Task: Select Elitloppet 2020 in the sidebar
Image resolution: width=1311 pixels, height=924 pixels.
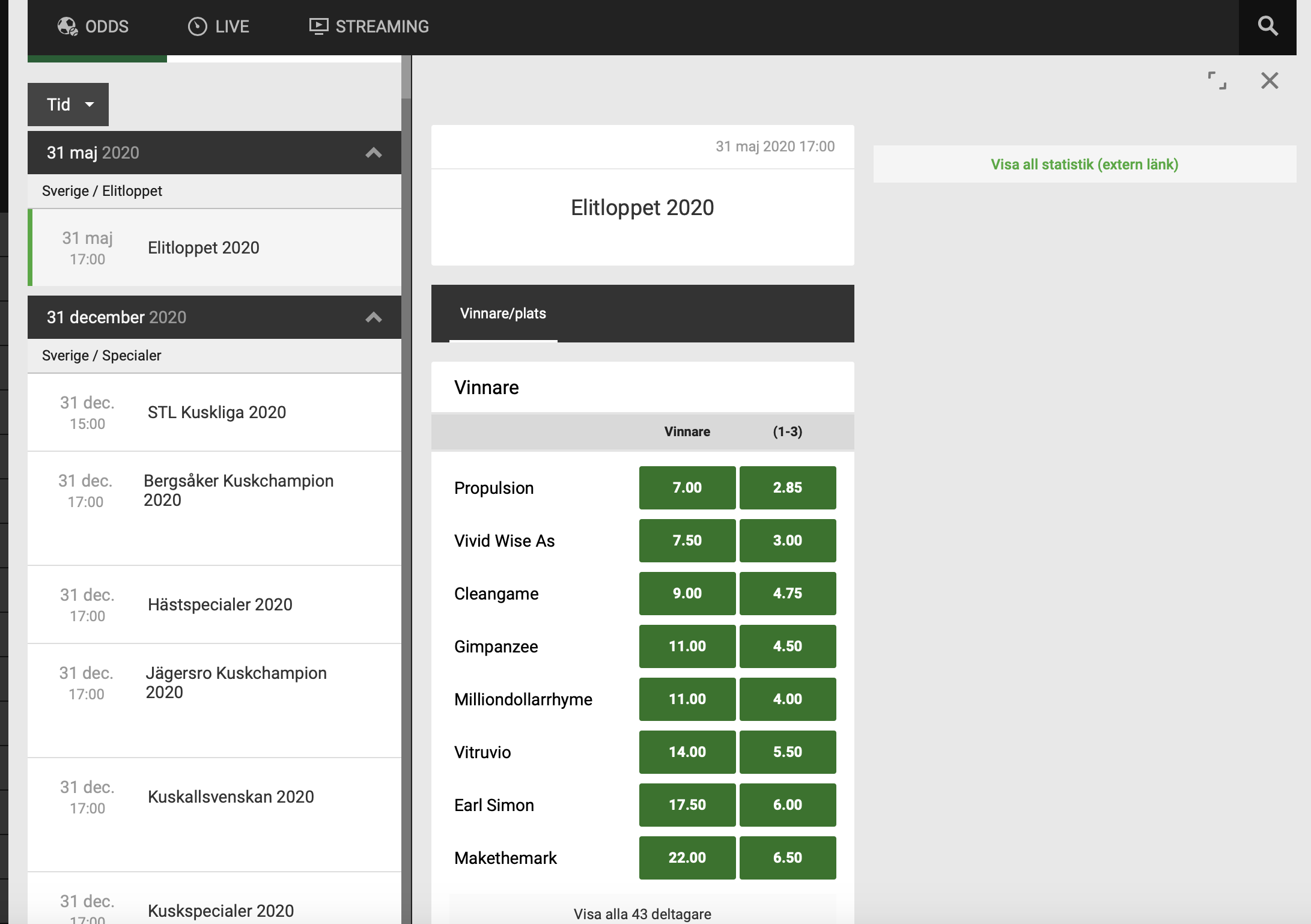Action: click(203, 248)
